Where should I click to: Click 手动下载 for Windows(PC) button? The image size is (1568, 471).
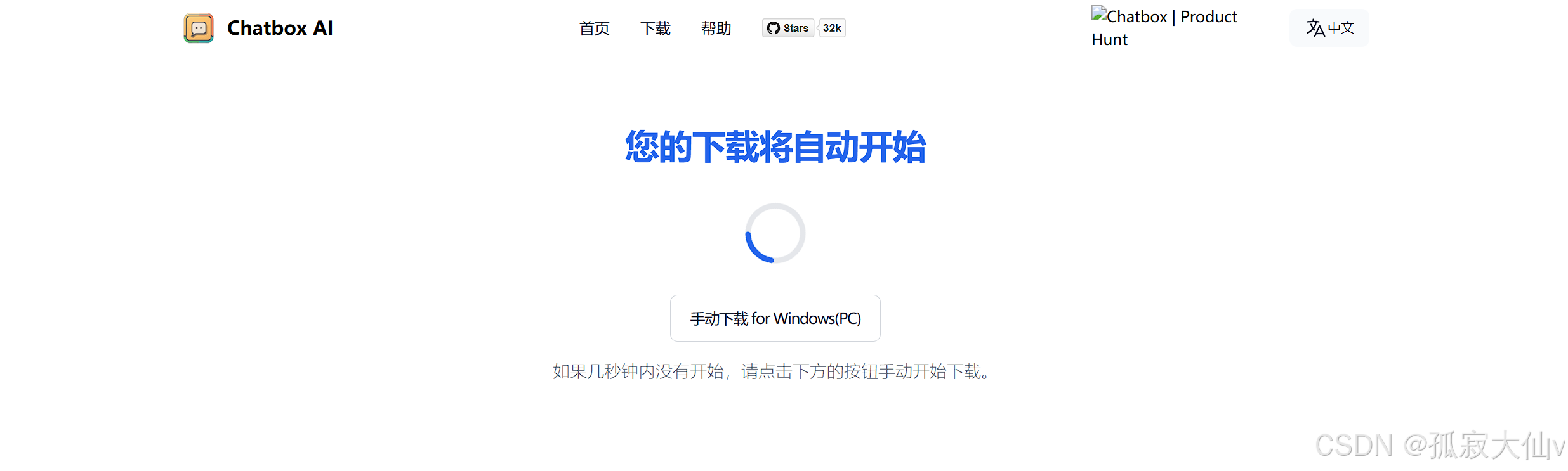tap(775, 318)
